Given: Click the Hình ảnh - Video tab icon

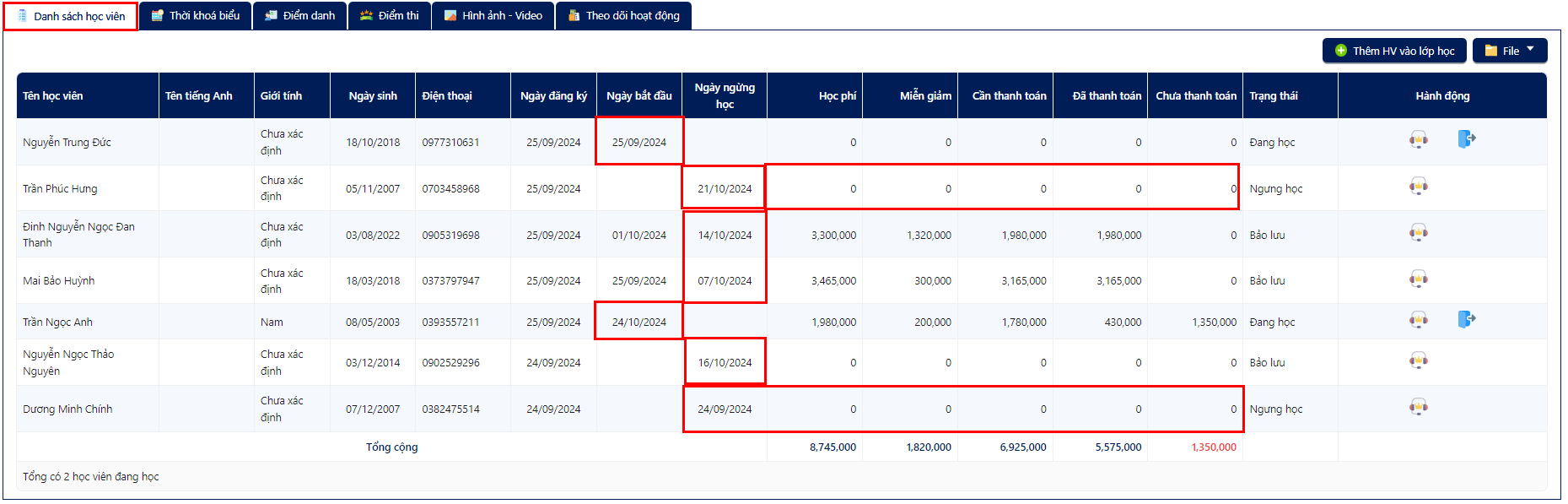Looking at the screenshot, I should pos(450,15).
